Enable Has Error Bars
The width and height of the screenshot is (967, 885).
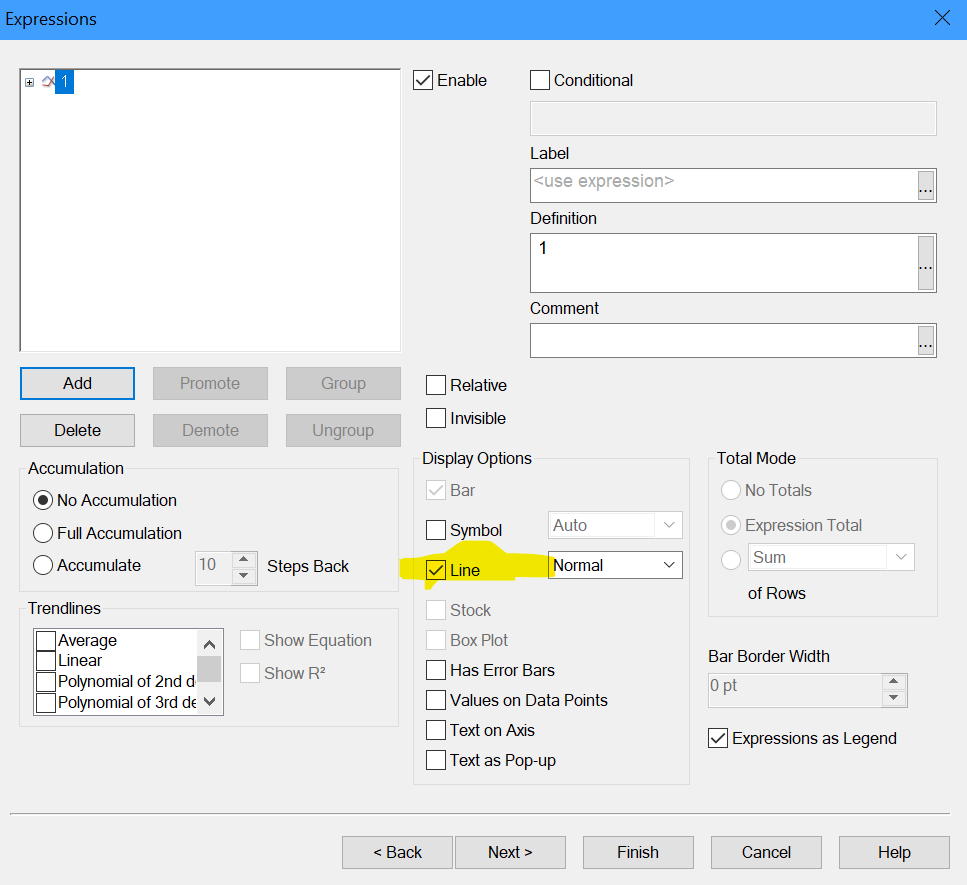tap(436, 670)
